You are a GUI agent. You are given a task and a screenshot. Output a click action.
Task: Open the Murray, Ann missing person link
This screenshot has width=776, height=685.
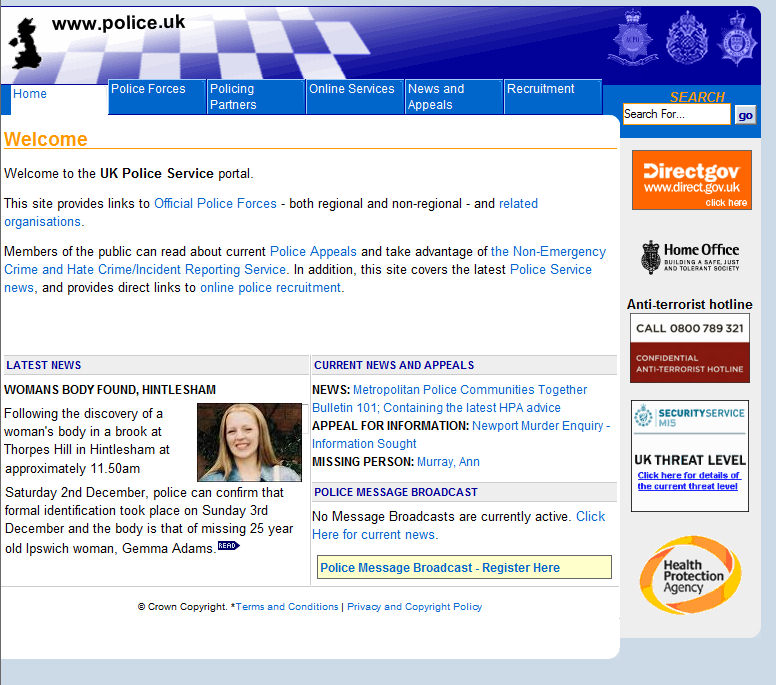(x=448, y=462)
